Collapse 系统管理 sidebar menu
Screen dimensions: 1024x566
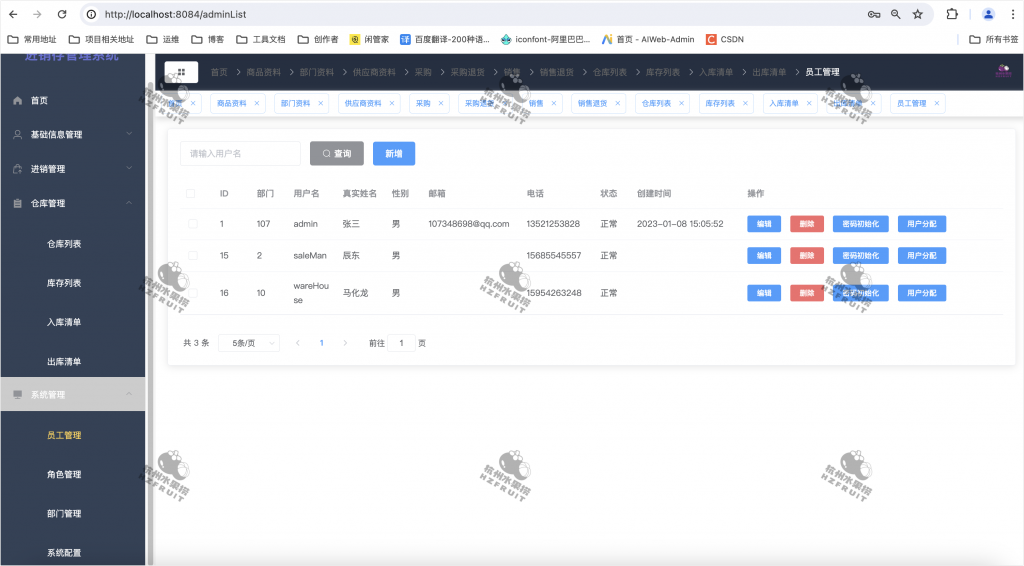tap(72, 394)
